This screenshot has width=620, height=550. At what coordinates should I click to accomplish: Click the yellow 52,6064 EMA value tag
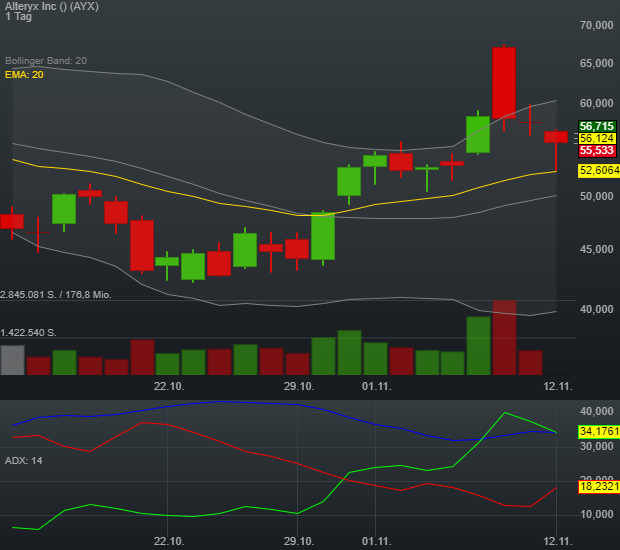[599, 170]
